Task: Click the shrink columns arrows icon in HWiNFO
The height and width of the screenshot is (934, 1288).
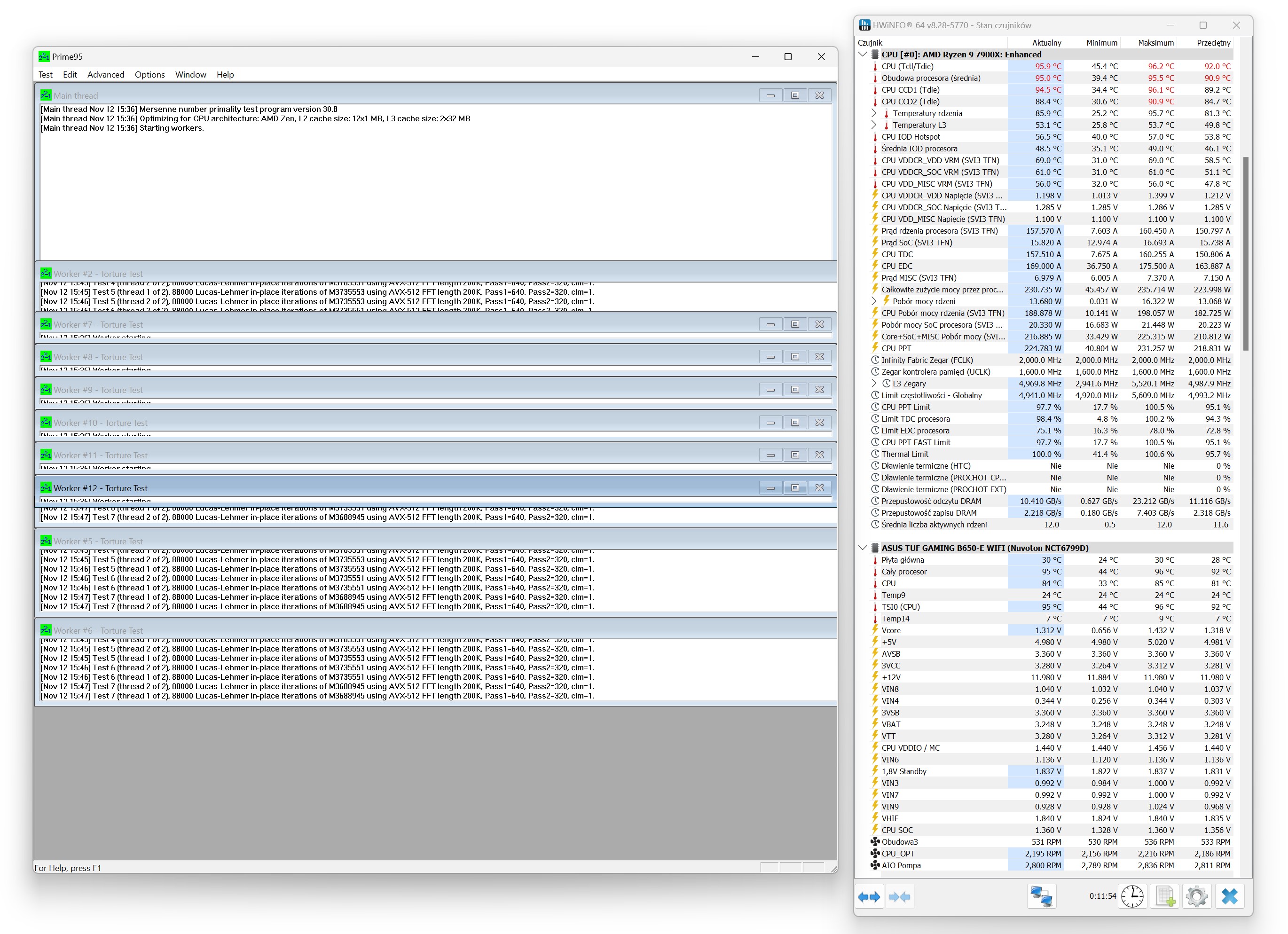Action: (899, 896)
